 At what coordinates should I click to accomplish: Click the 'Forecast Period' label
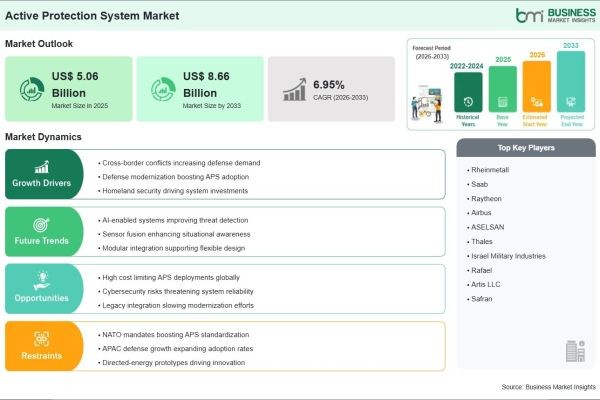point(432,48)
